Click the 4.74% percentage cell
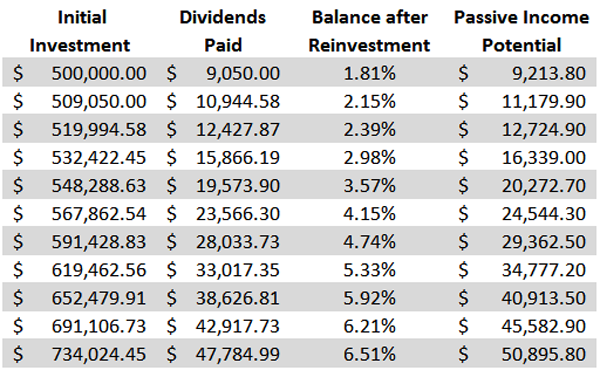 click(x=369, y=242)
